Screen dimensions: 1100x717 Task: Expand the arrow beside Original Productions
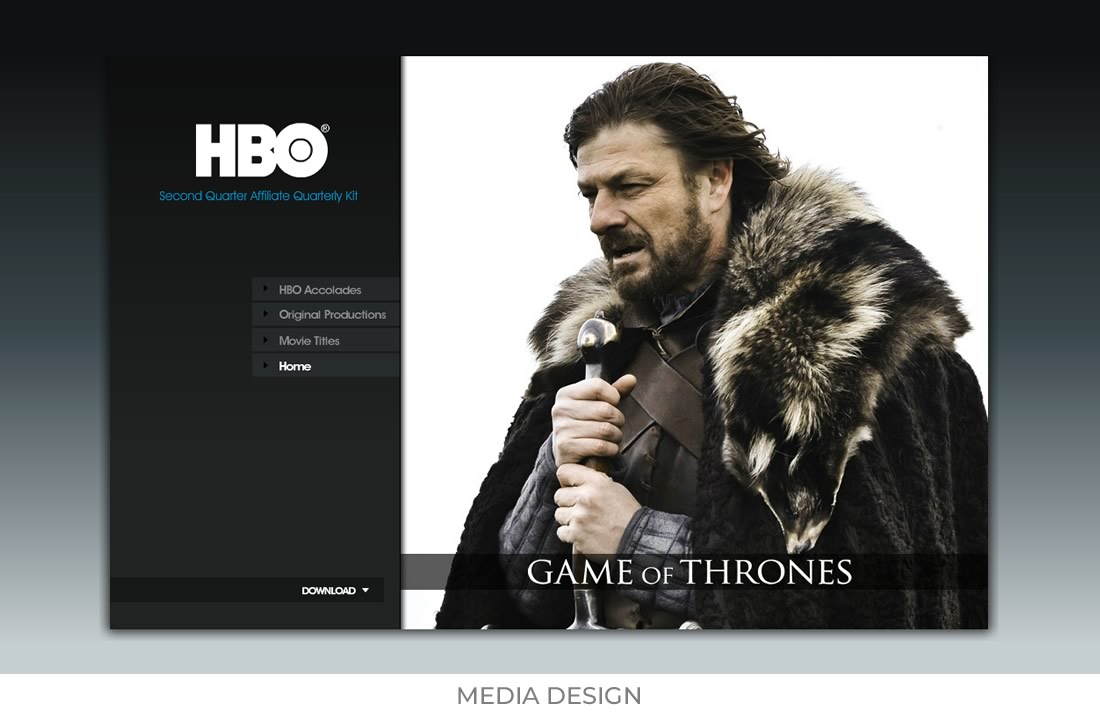[x=265, y=314]
